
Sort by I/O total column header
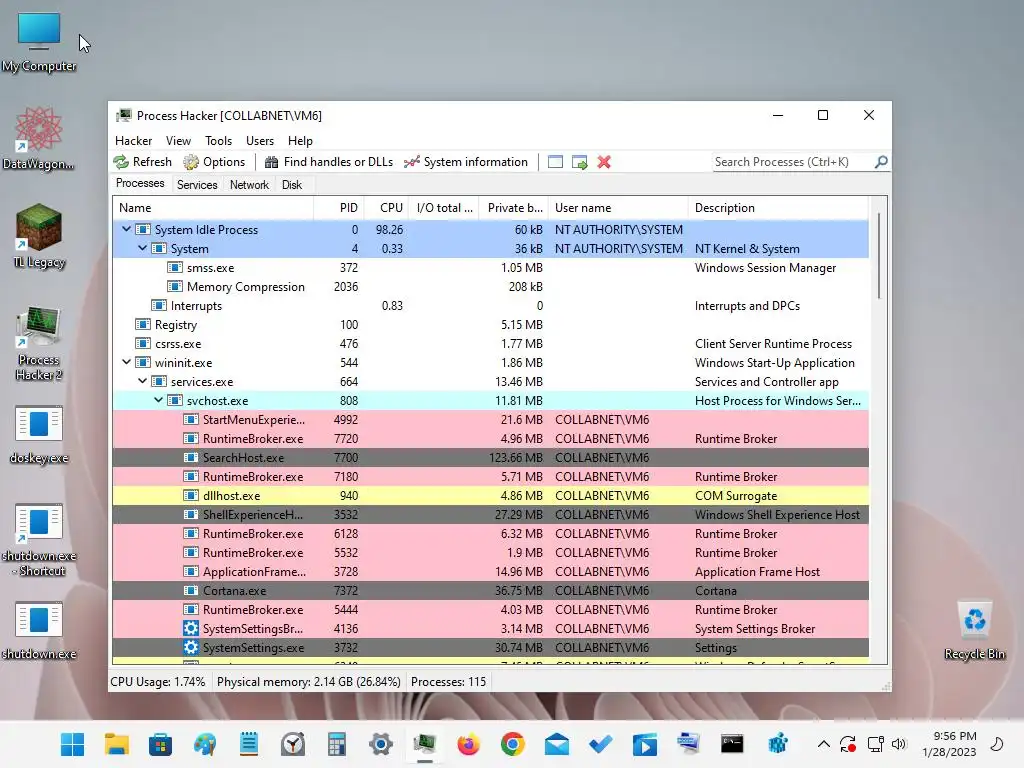coord(443,208)
